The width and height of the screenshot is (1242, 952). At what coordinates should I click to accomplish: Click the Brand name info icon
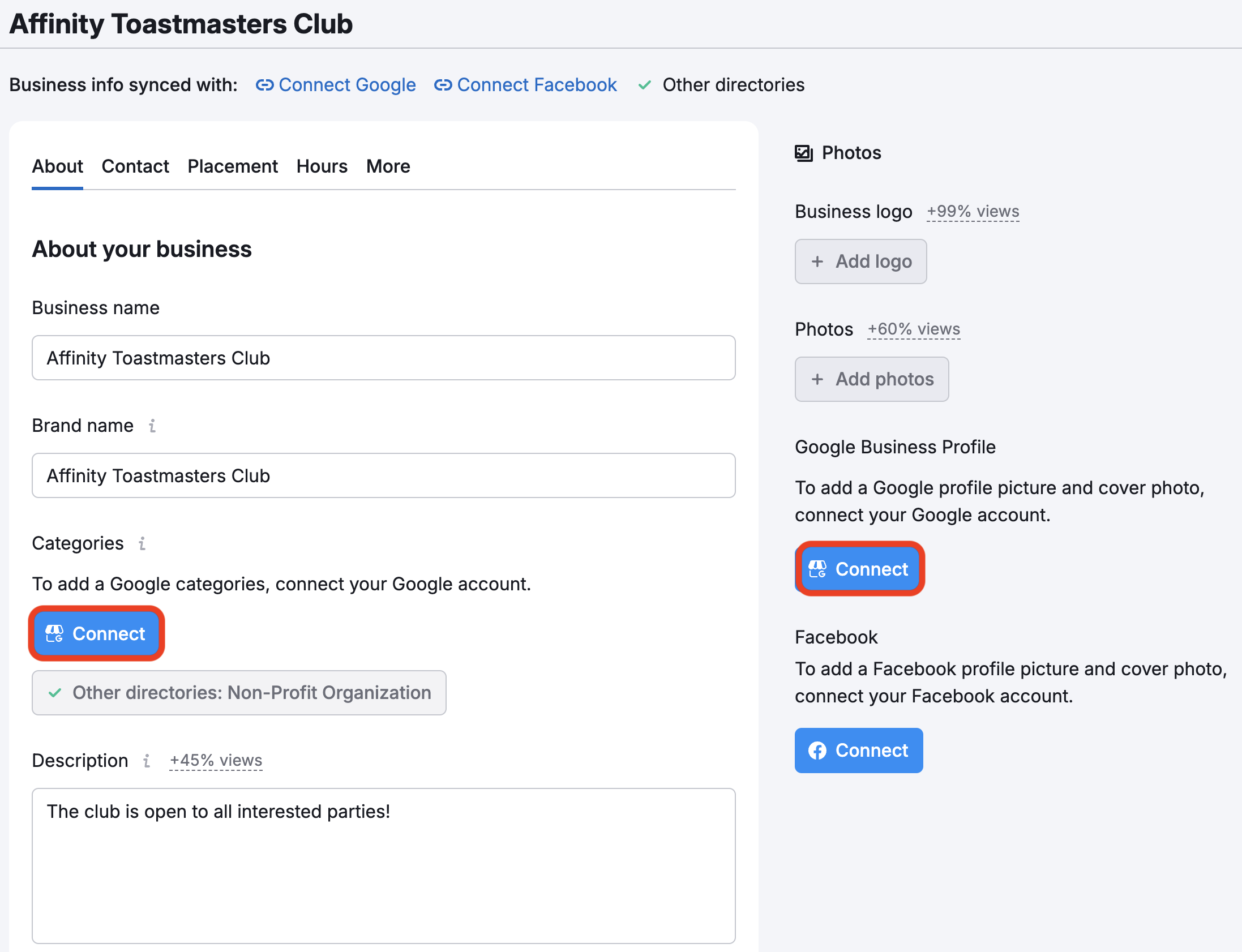(x=152, y=426)
